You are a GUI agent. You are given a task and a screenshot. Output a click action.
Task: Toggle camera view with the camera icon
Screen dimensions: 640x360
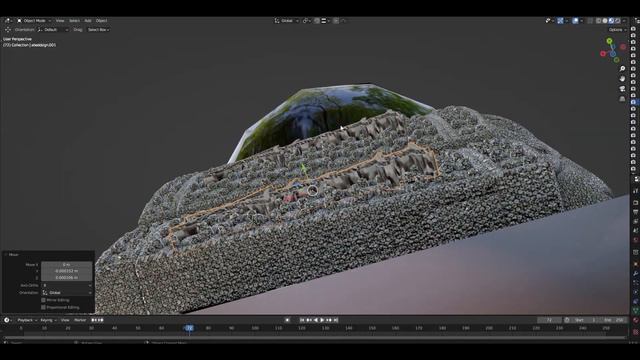622,89
